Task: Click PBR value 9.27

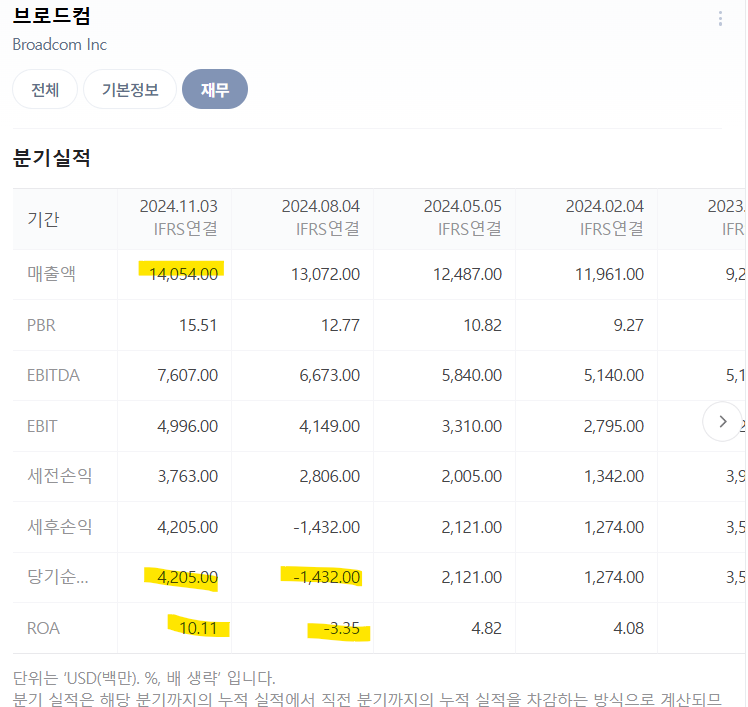Action: click(629, 325)
